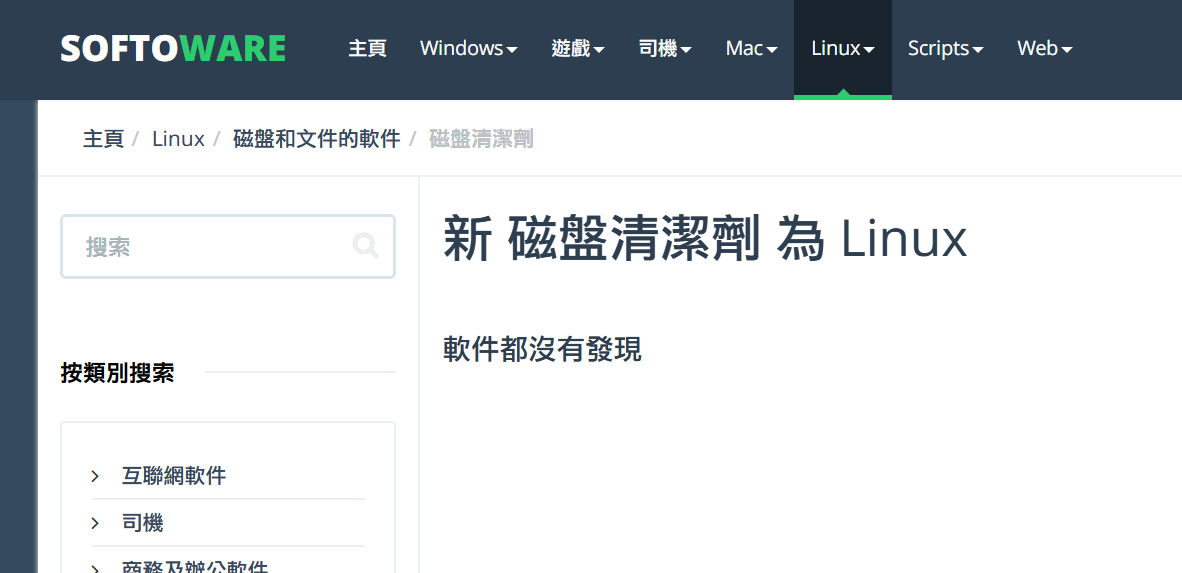Open the 主頁 nav item
The image size is (1182, 573).
click(x=367, y=49)
